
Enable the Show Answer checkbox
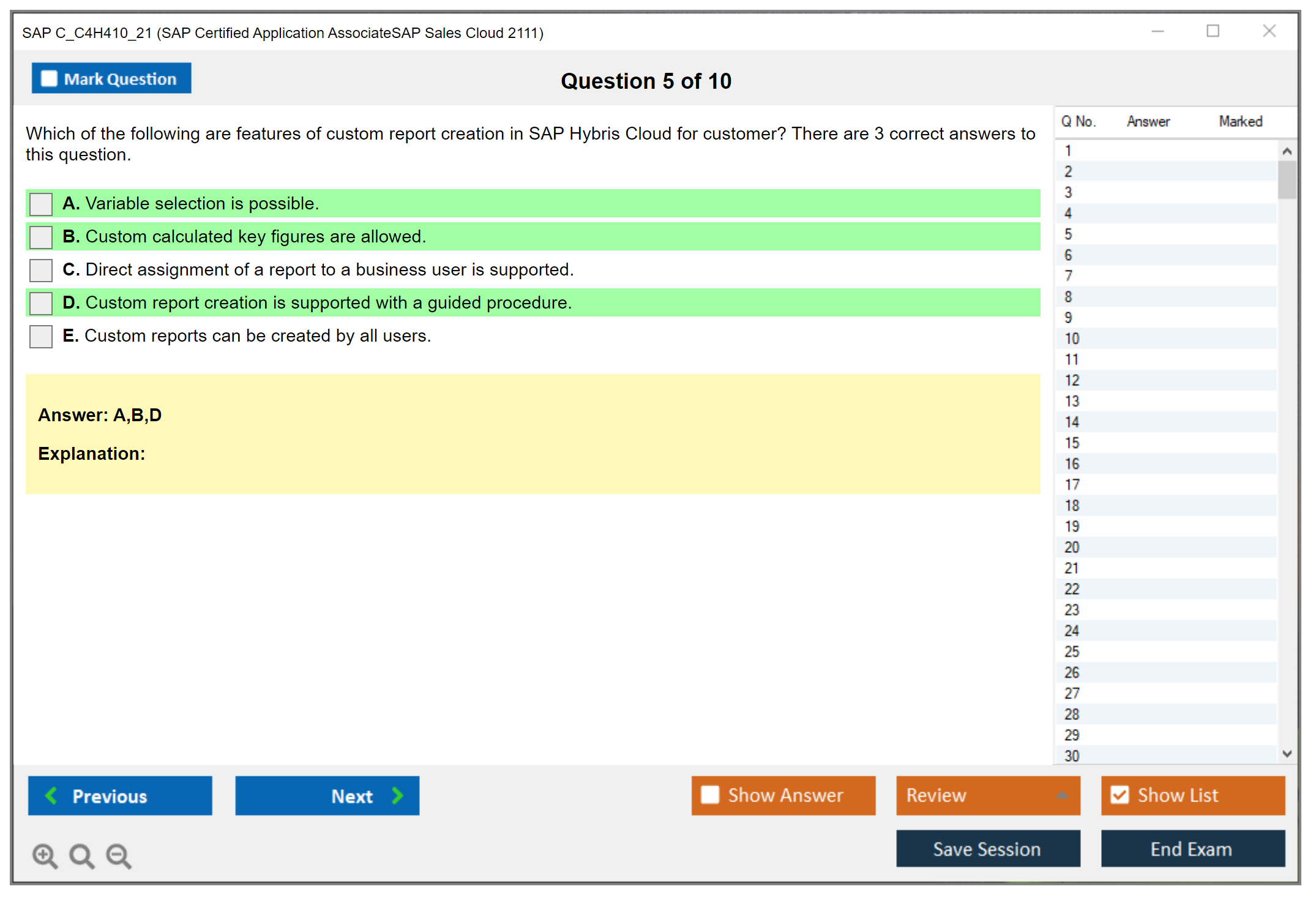click(x=710, y=795)
